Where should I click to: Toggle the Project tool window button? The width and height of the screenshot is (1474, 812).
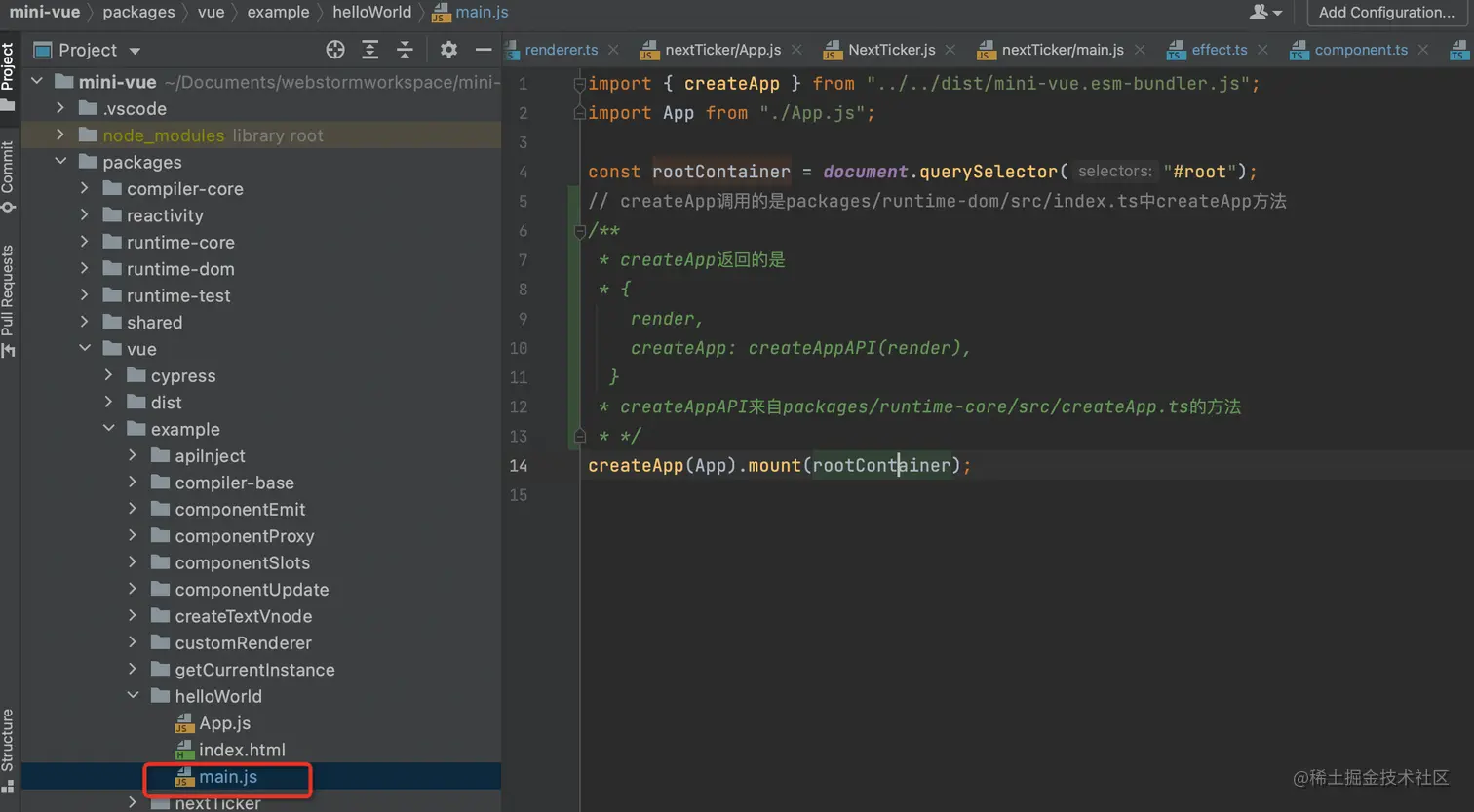point(9,76)
